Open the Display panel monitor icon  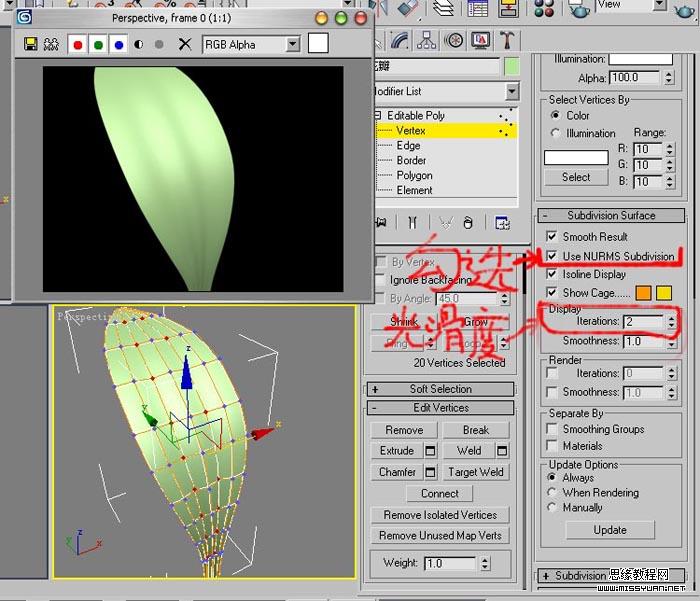pyautogui.click(x=481, y=41)
